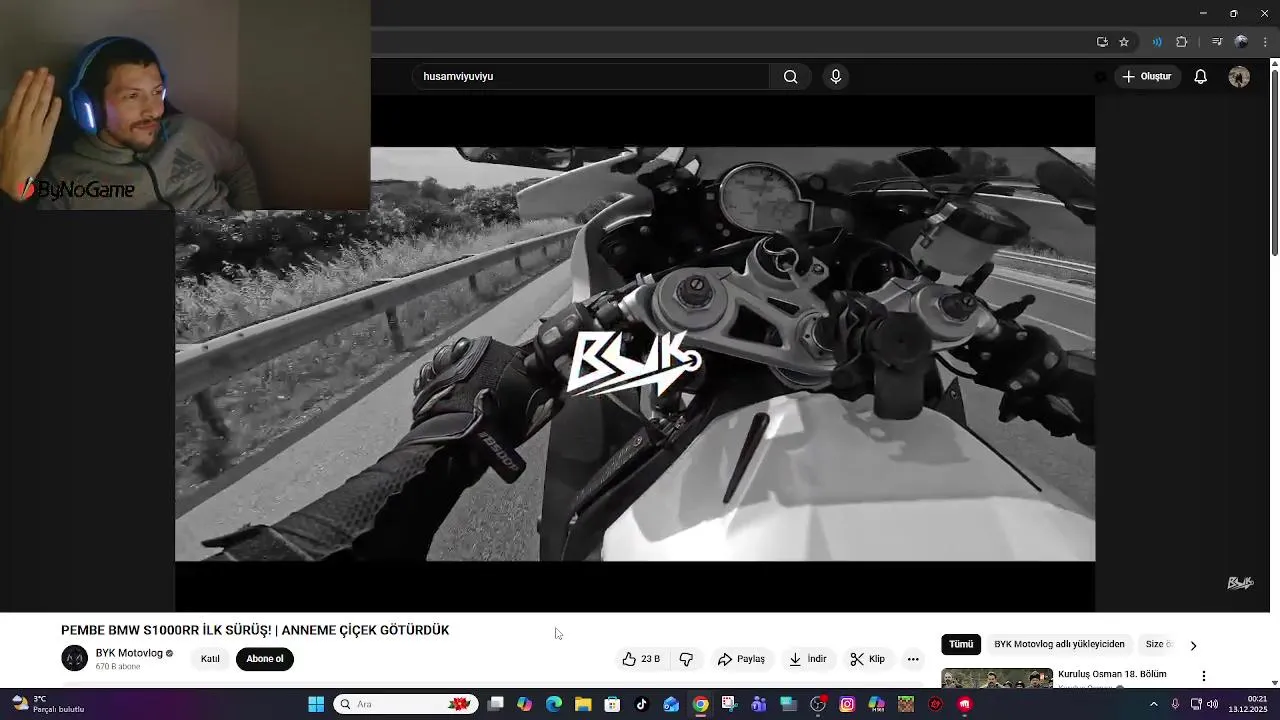Open Task View on the taskbar
1280x720 pixels.
[x=495, y=704]
